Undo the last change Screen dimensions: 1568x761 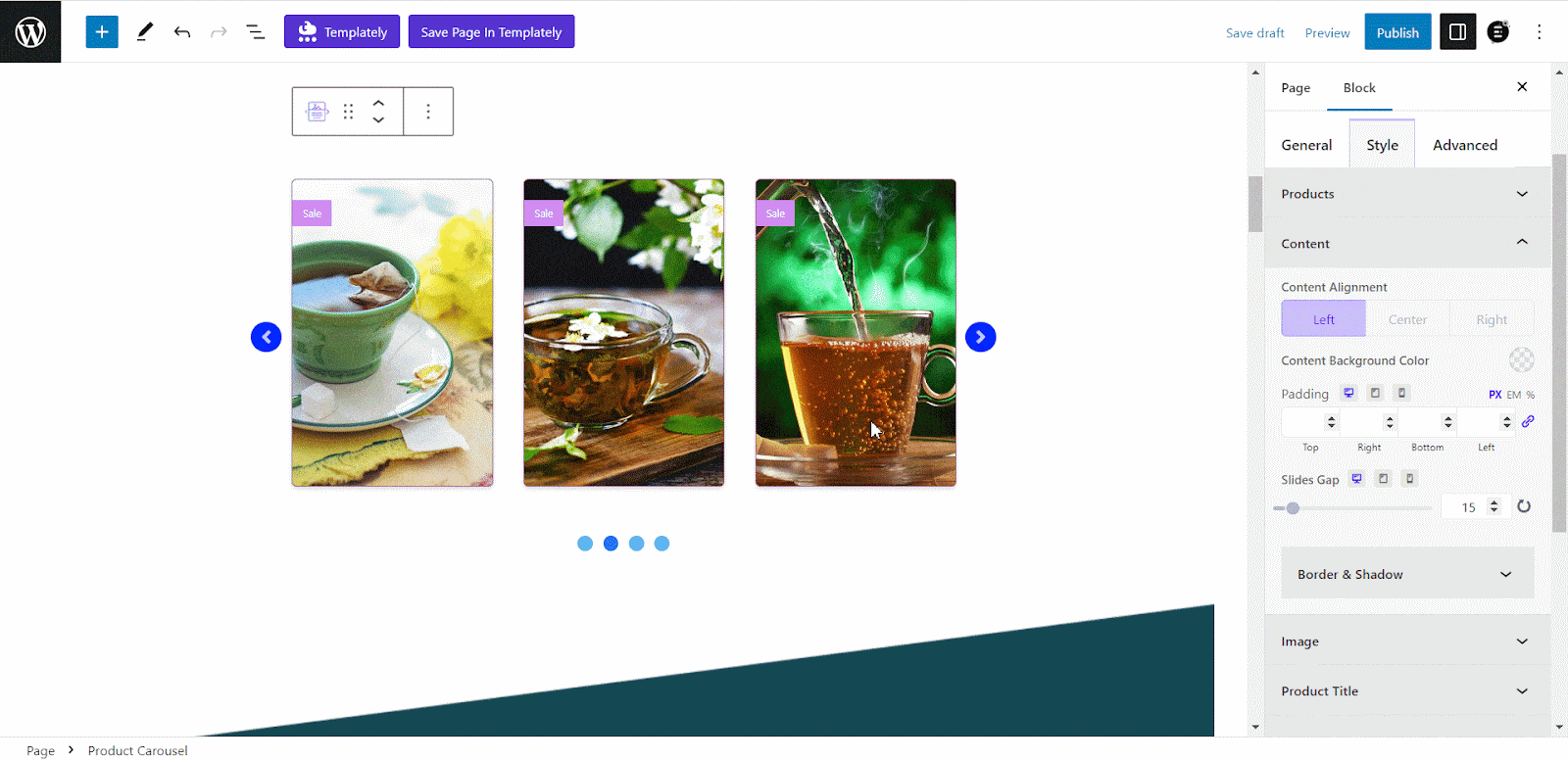[182, 31]
